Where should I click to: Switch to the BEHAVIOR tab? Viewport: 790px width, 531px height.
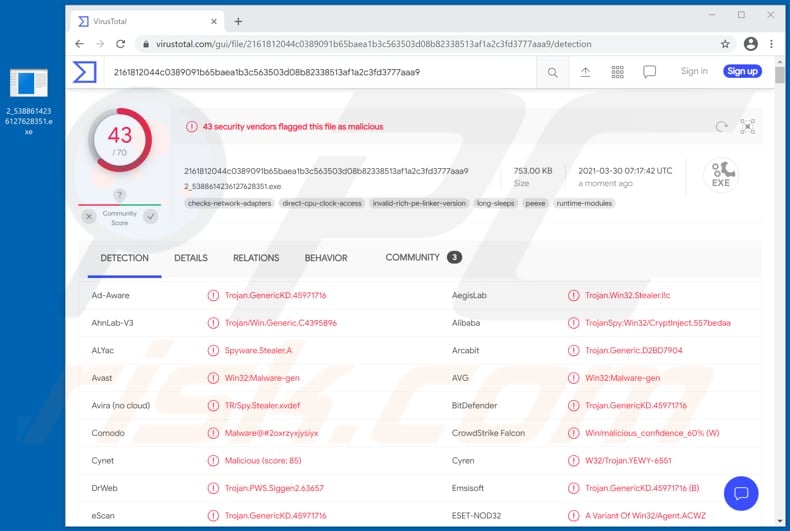326,258
